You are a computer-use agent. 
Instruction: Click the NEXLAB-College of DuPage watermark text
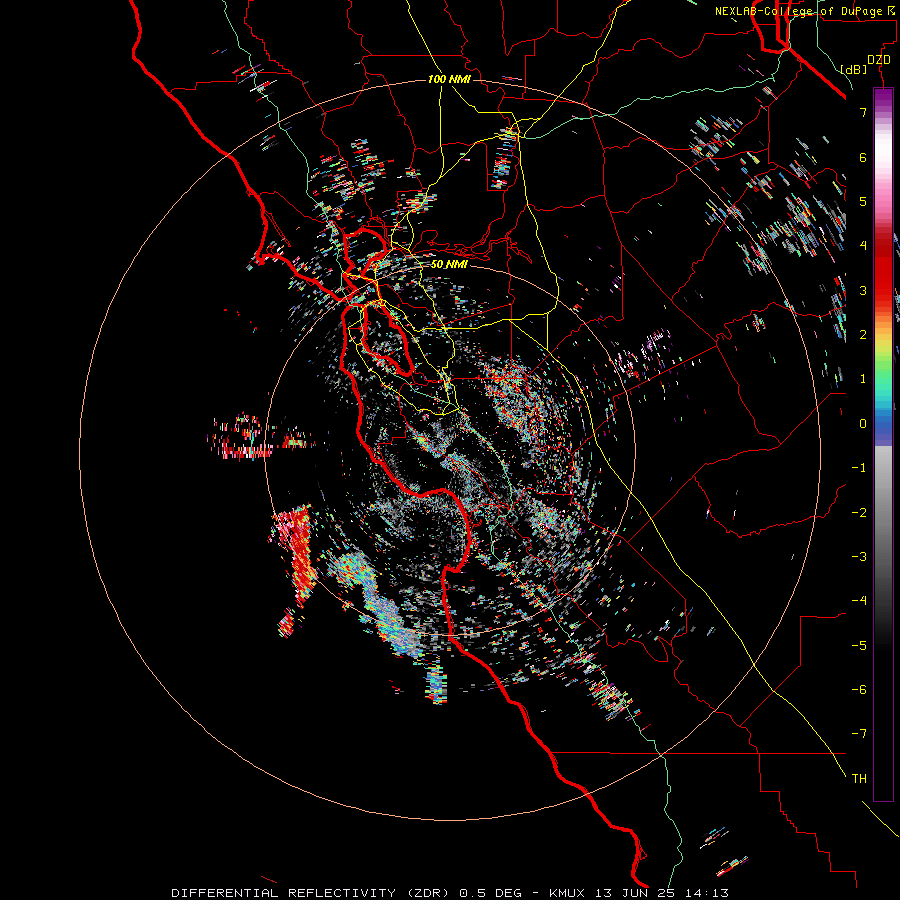801,11
